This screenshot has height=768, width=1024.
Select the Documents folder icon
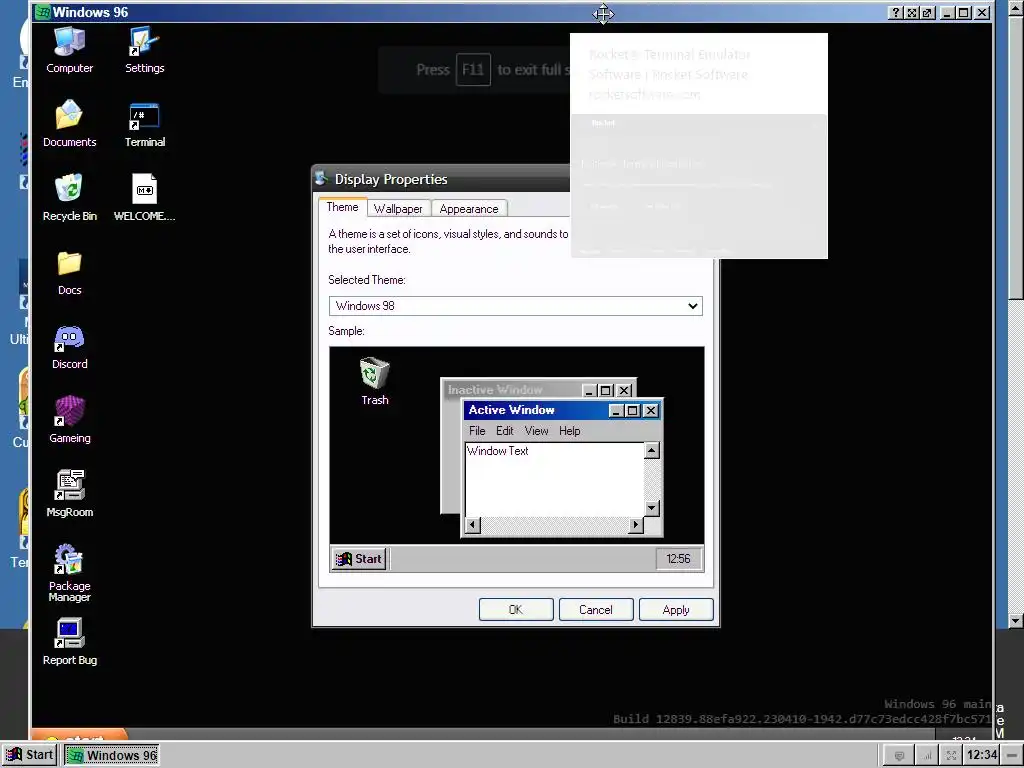(x=69, y=124)
